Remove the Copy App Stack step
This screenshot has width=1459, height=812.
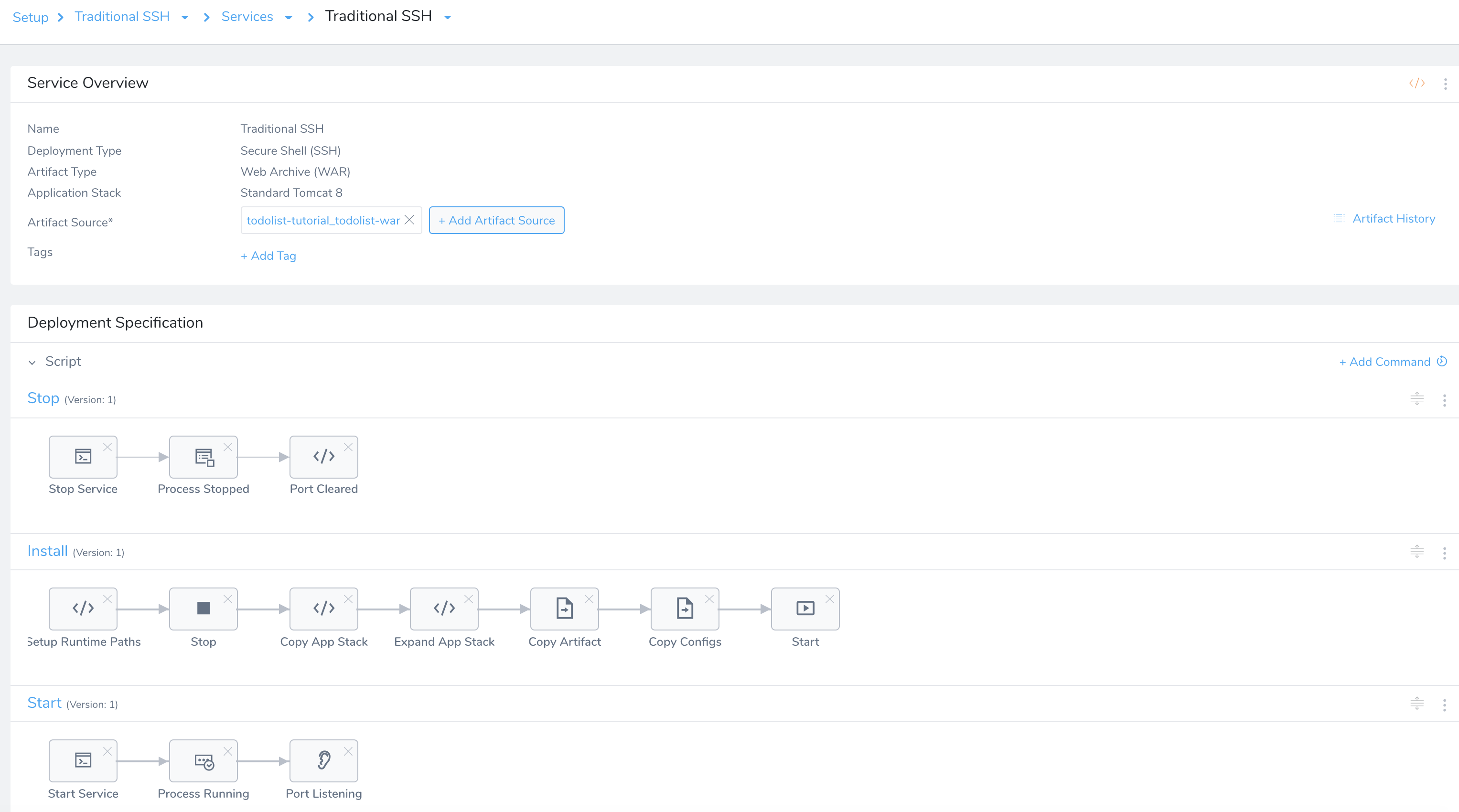(348, 599)
